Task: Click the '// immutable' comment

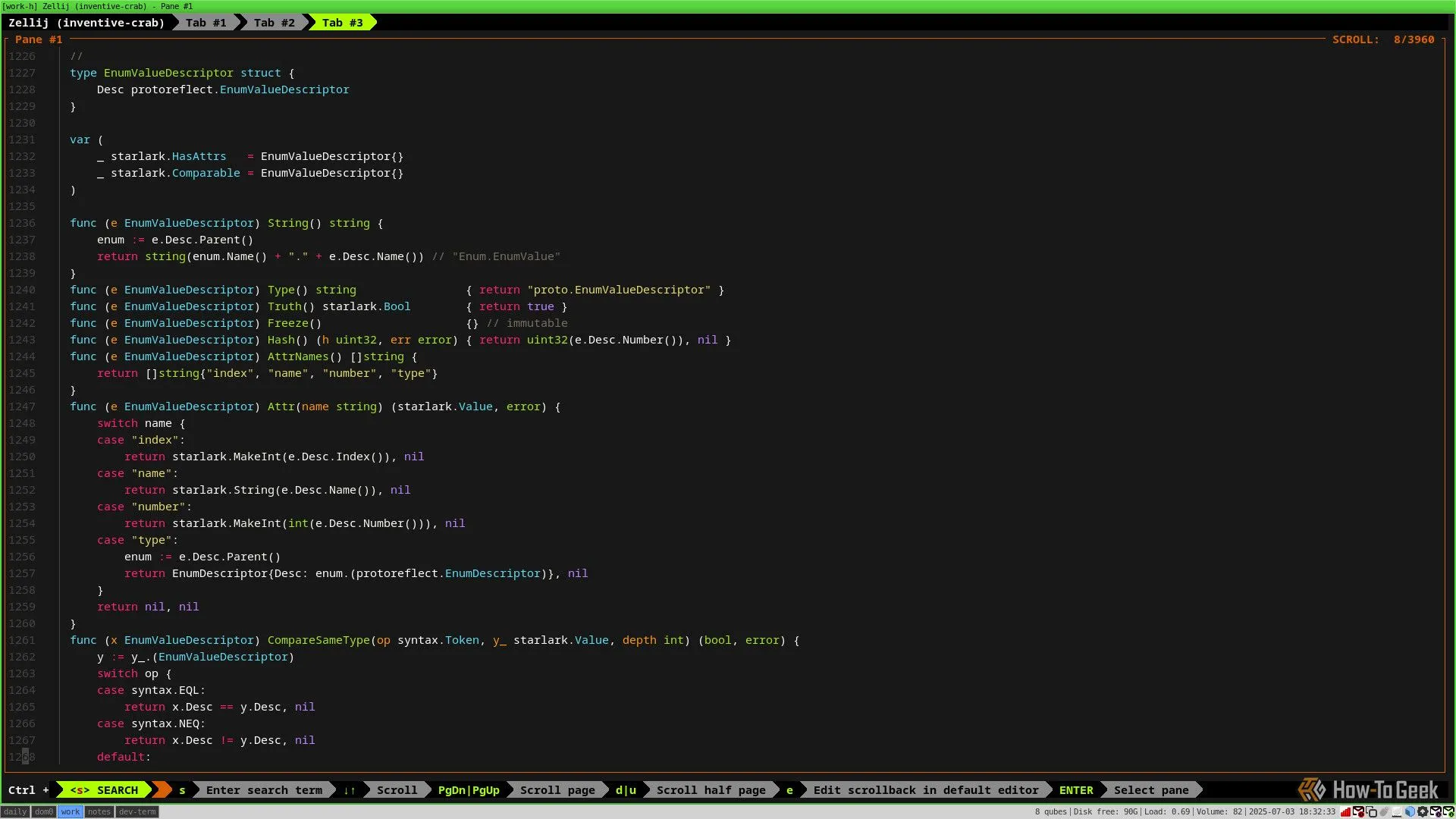Action: pos(527,323)
